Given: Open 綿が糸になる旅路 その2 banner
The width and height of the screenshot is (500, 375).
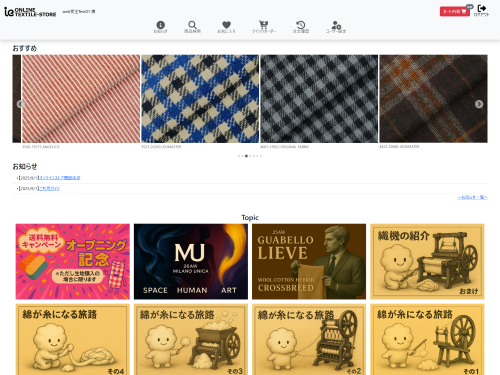Looking at the screenshot, I should 309,339.
